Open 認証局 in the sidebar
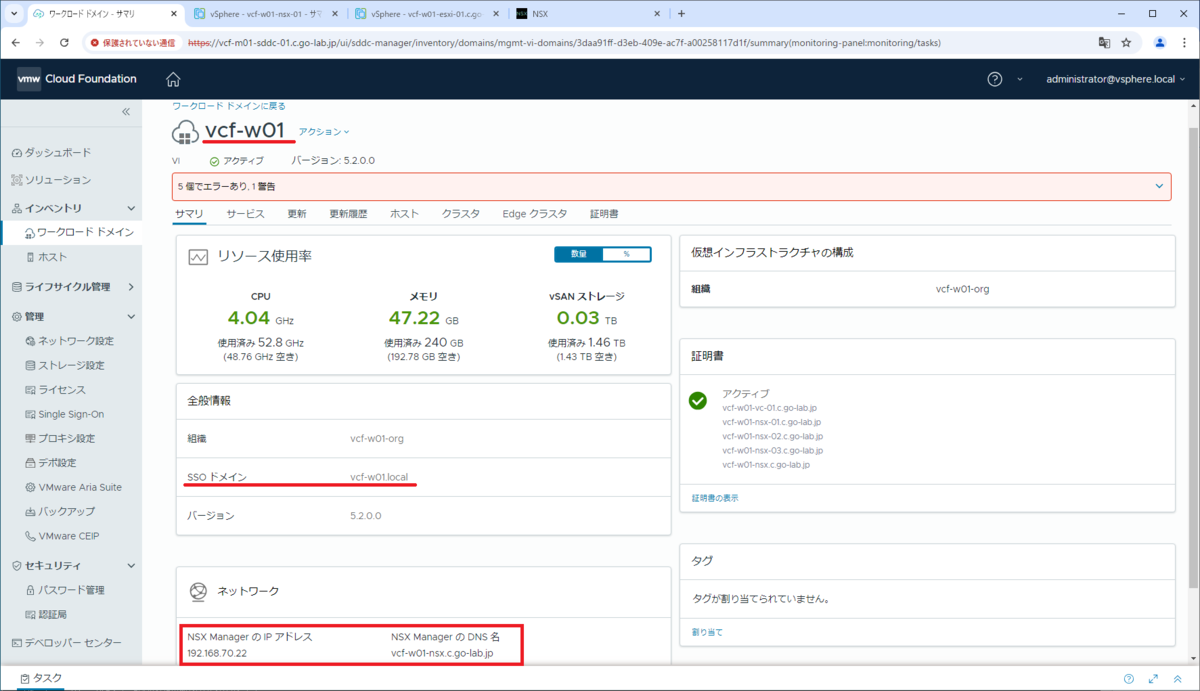Viewport: 1200px width, 691px height. 52,614
